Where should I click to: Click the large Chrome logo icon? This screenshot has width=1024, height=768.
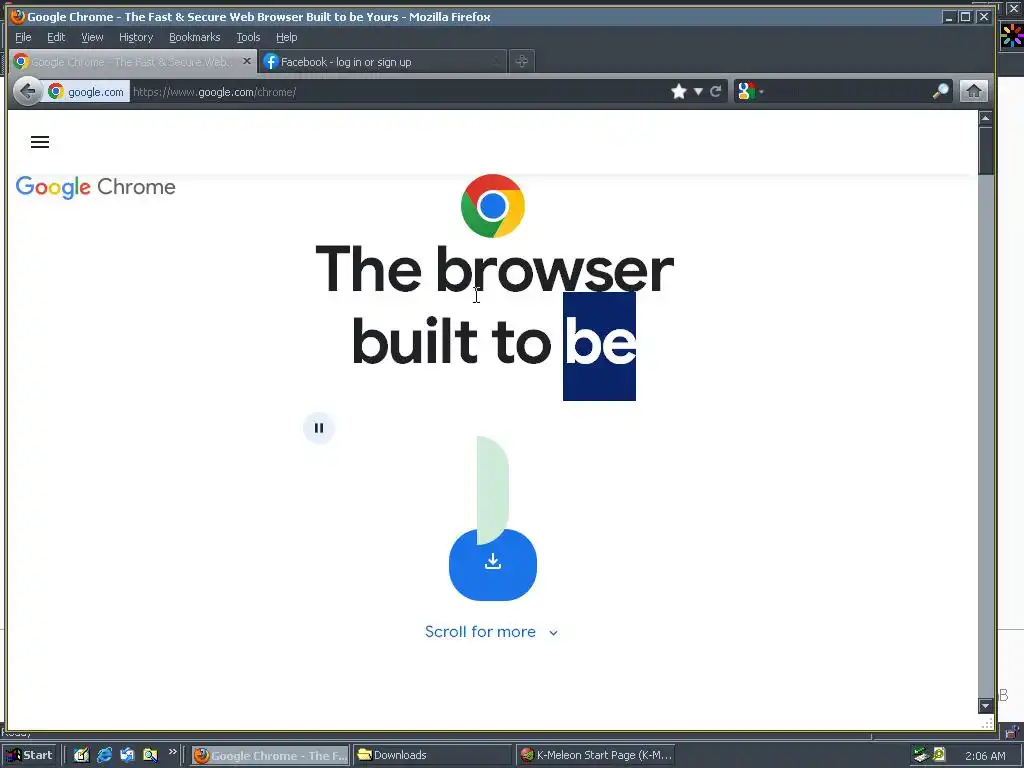coord(492,206)
